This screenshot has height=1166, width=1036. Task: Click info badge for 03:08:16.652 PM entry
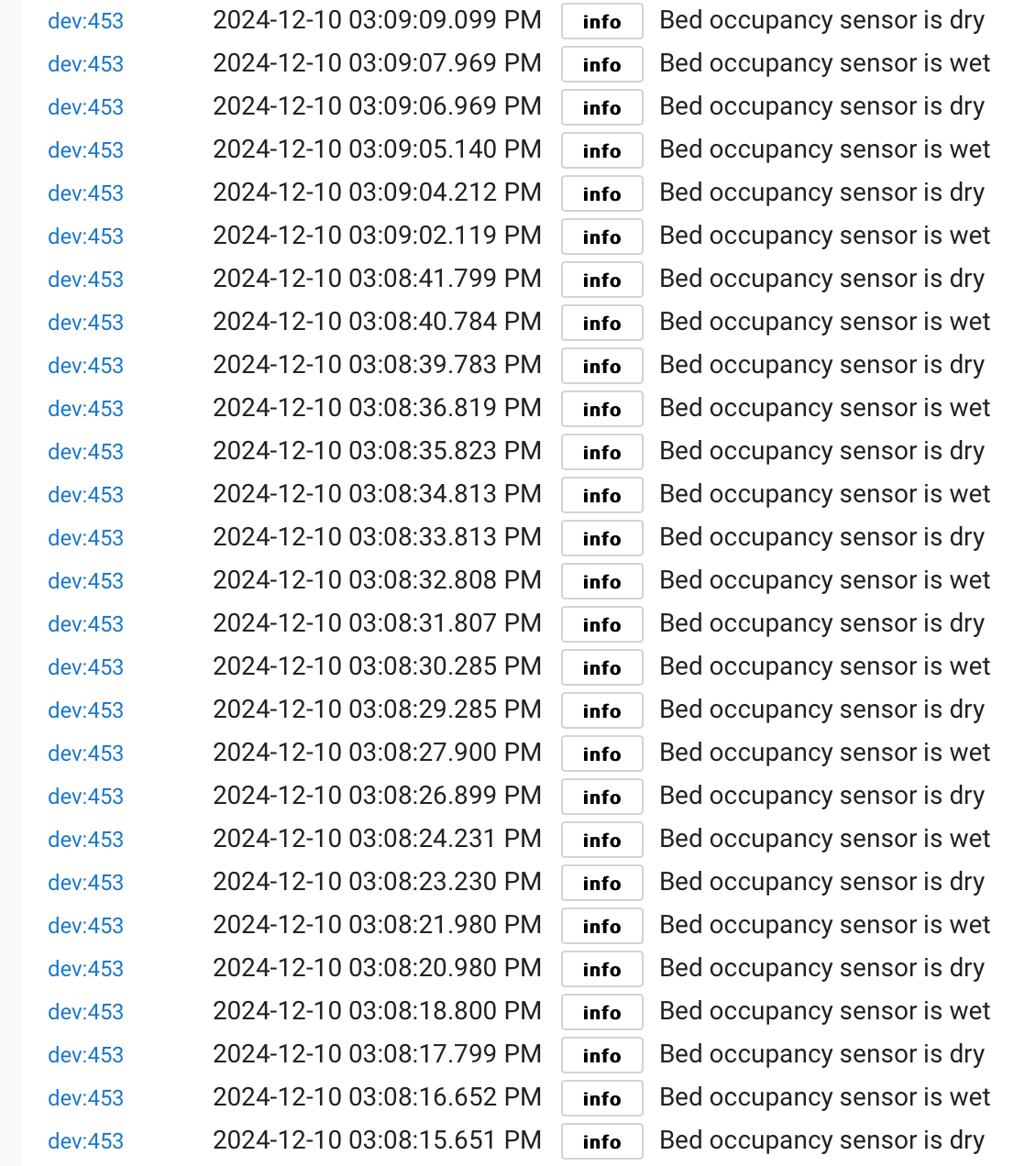click(601, 1099)
